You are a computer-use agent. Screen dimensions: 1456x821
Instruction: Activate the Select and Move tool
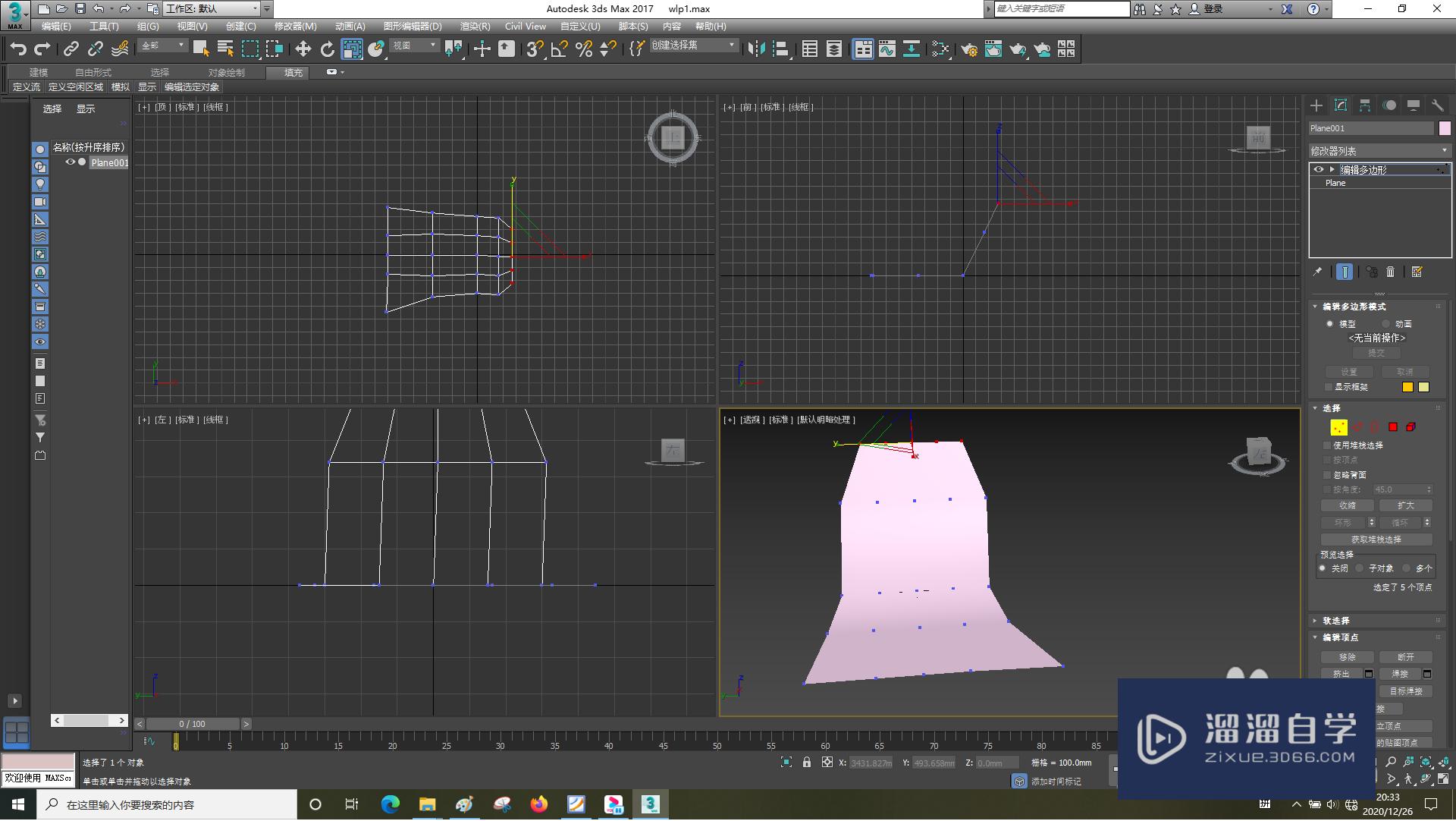pyautogui.click(x=303, y=49)
